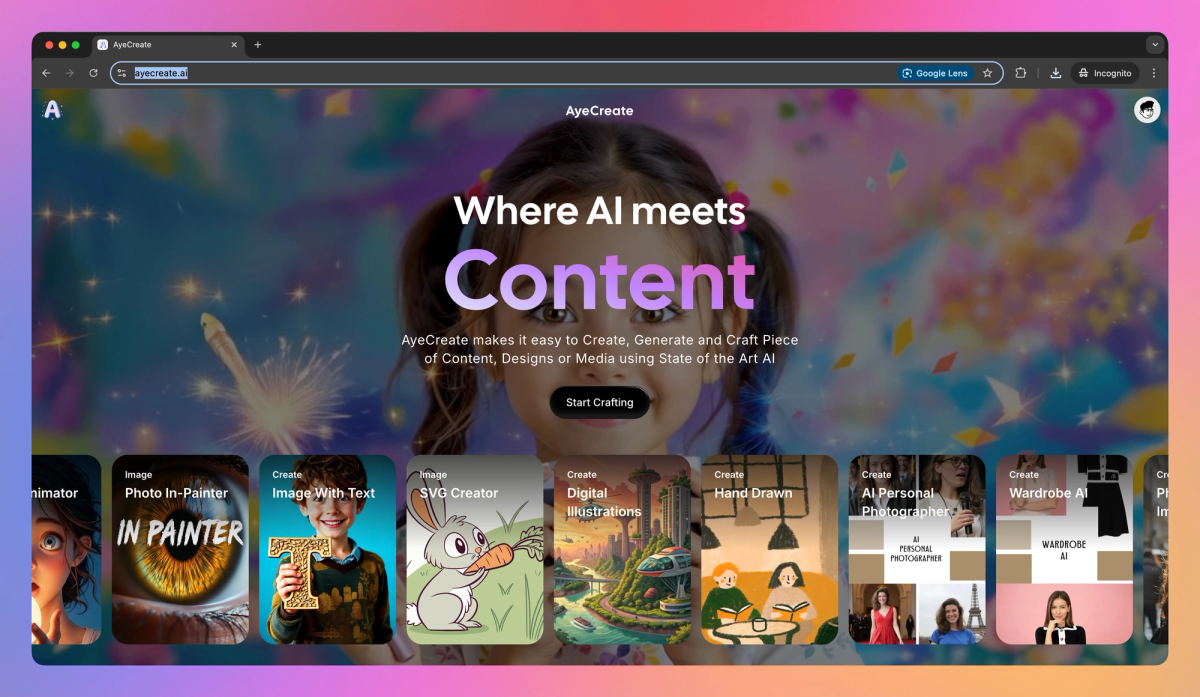This screenshot has height=697, width=1200.
Task: Click the address bar URL field
Action: click(x=400, y=72)
